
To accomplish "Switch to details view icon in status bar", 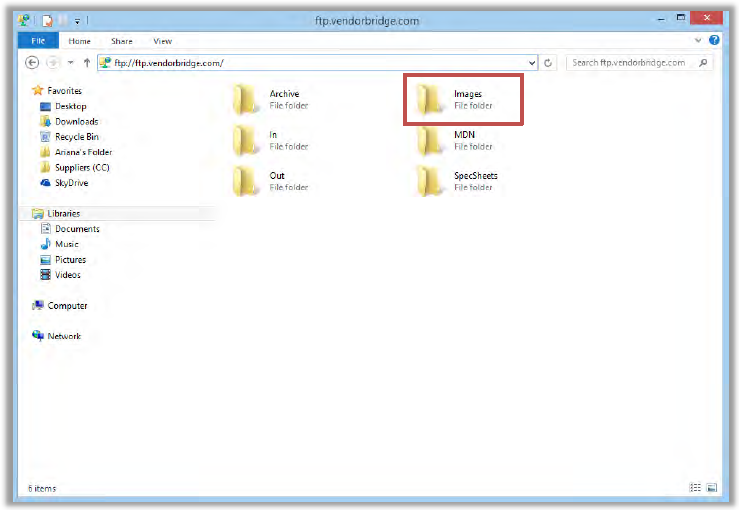I will click(x=695, y=487).
